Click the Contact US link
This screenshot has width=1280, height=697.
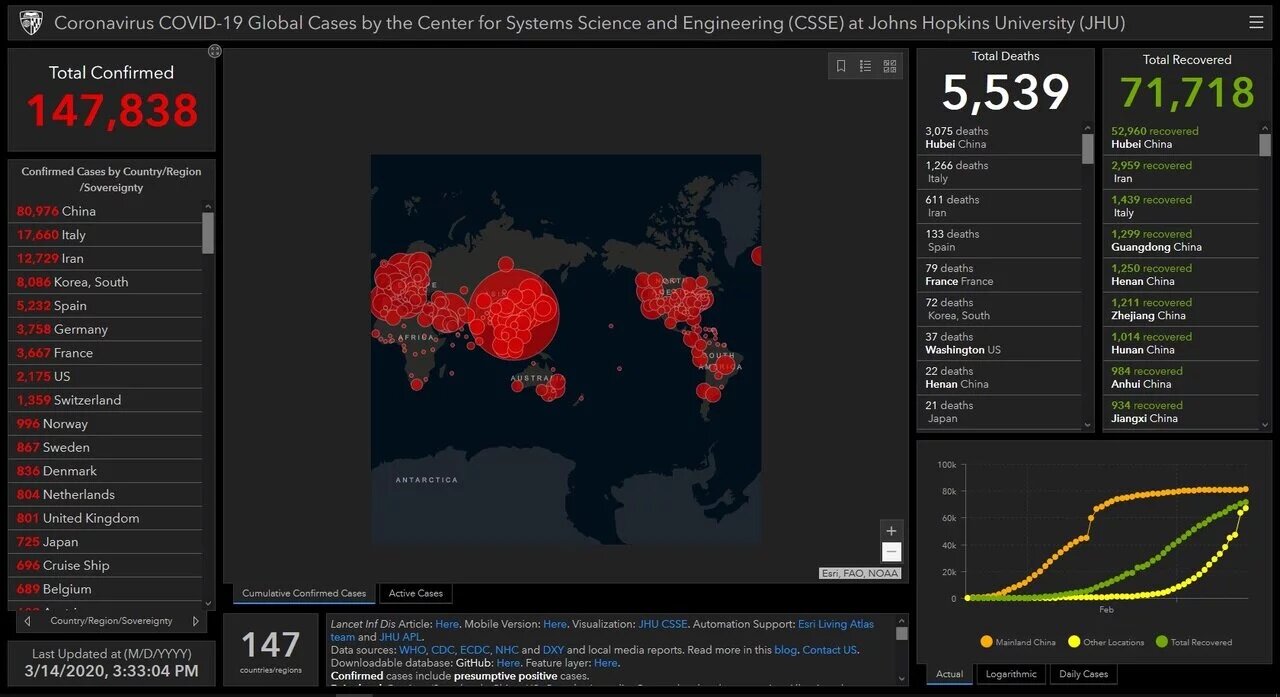(x=829, y=650)
